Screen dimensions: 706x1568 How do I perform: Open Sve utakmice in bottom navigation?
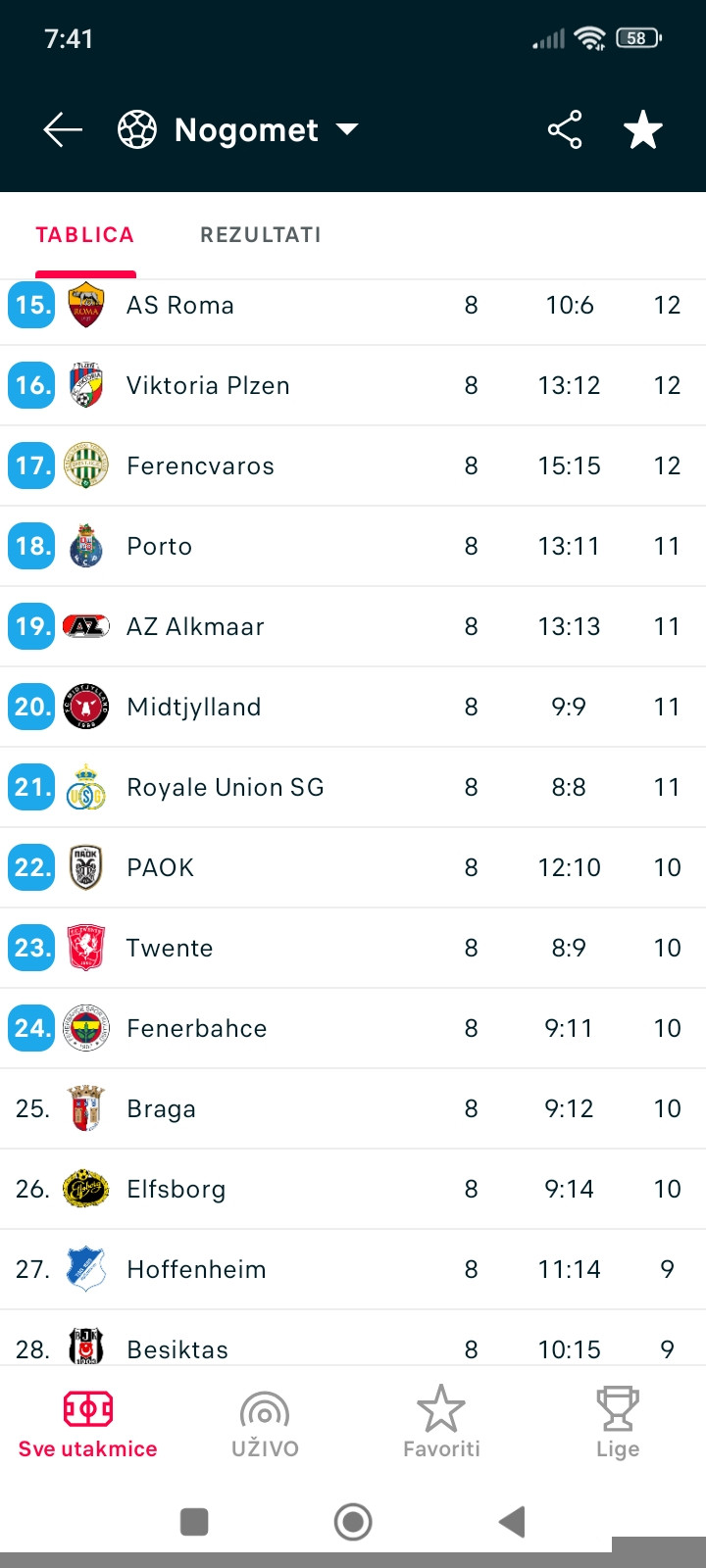(x=88, y=1425)
